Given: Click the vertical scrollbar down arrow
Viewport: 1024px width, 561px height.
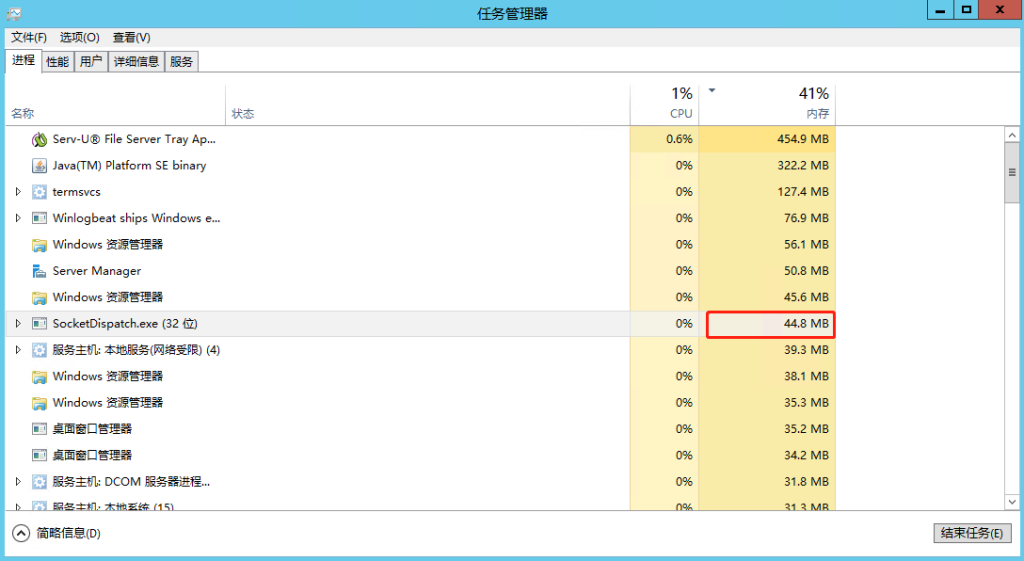Looking at the screenshot, I should click(1011, 500).
